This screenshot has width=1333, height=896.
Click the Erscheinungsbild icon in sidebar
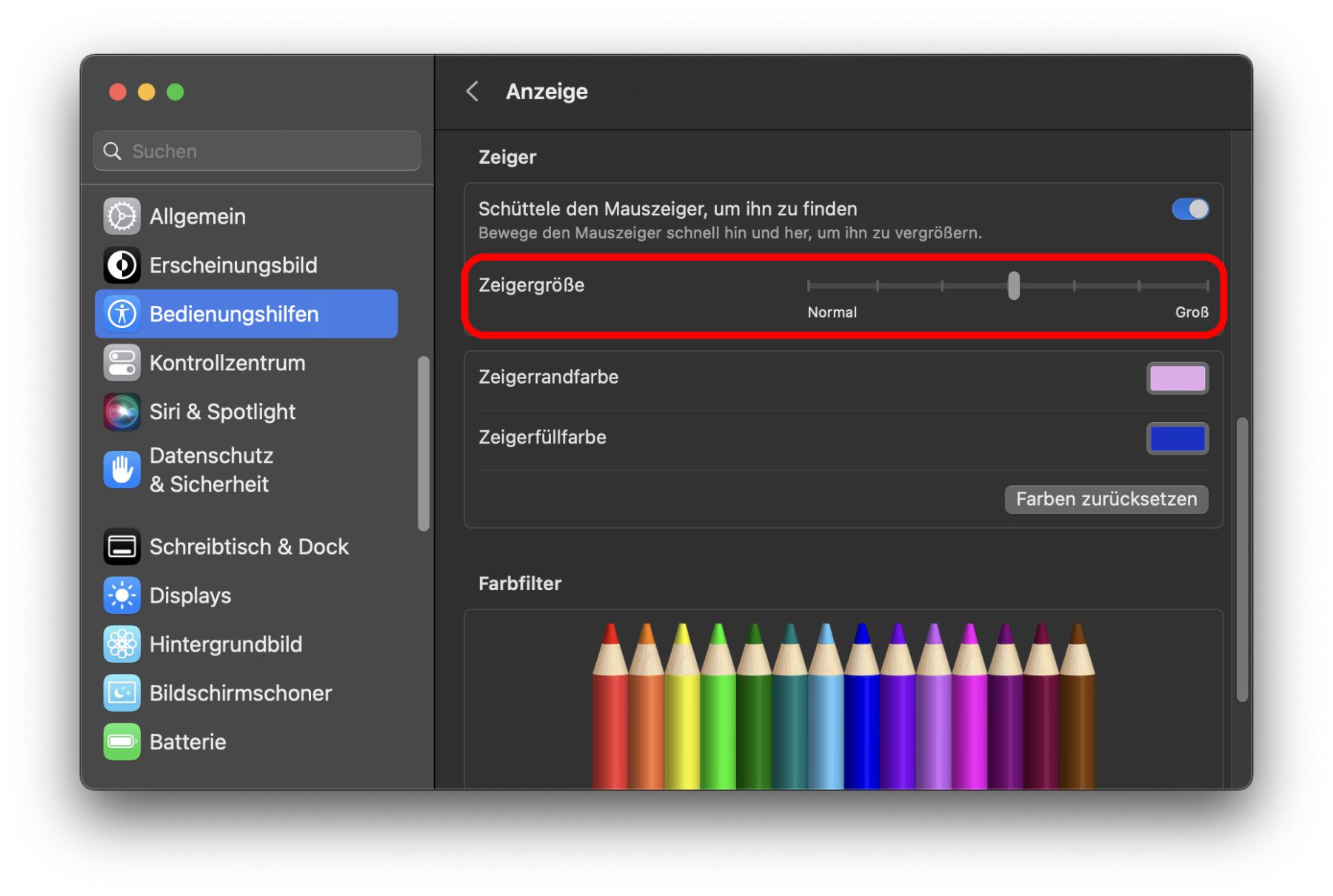[x=121, y=265]
